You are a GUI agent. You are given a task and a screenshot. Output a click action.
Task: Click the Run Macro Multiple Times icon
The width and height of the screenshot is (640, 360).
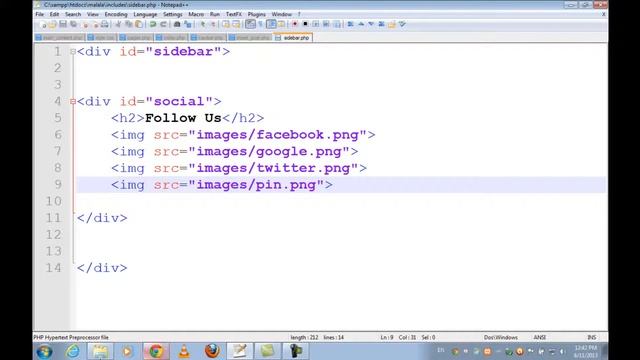(x=326, y=24)
